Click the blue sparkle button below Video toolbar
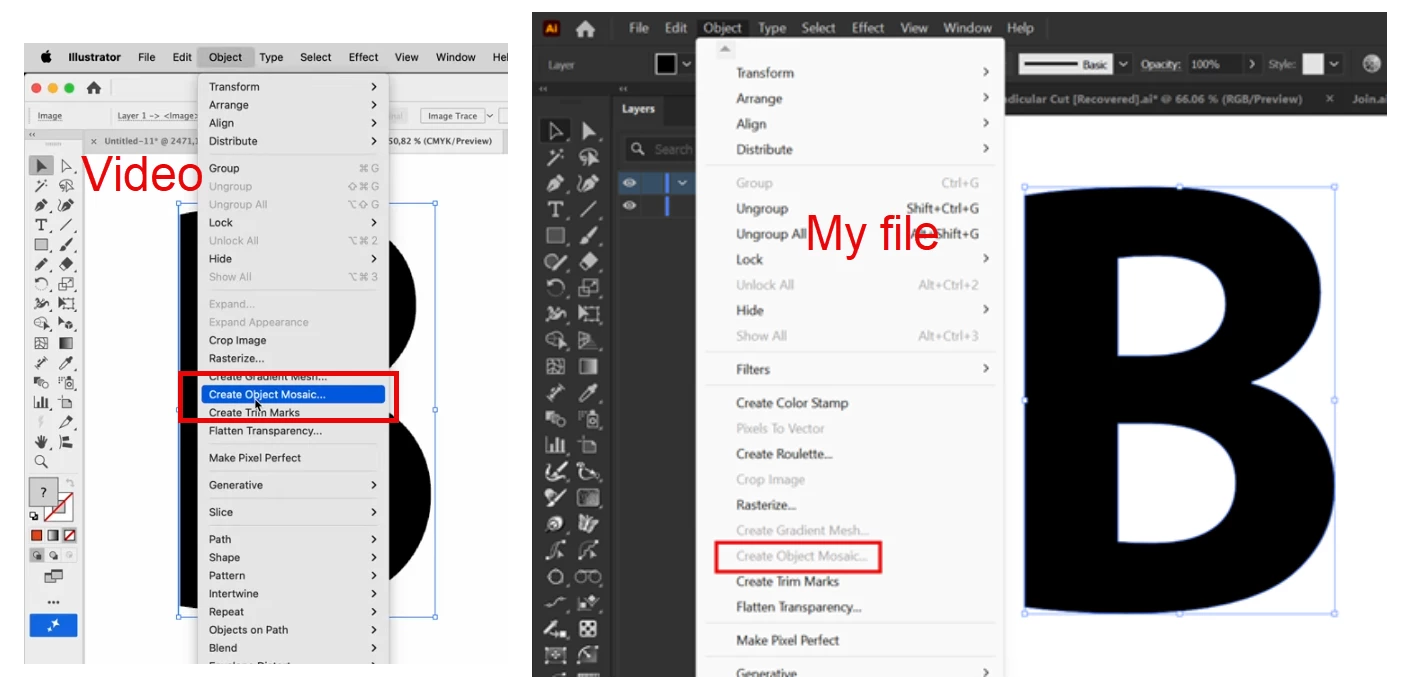1428x688 pixels. 53,625
